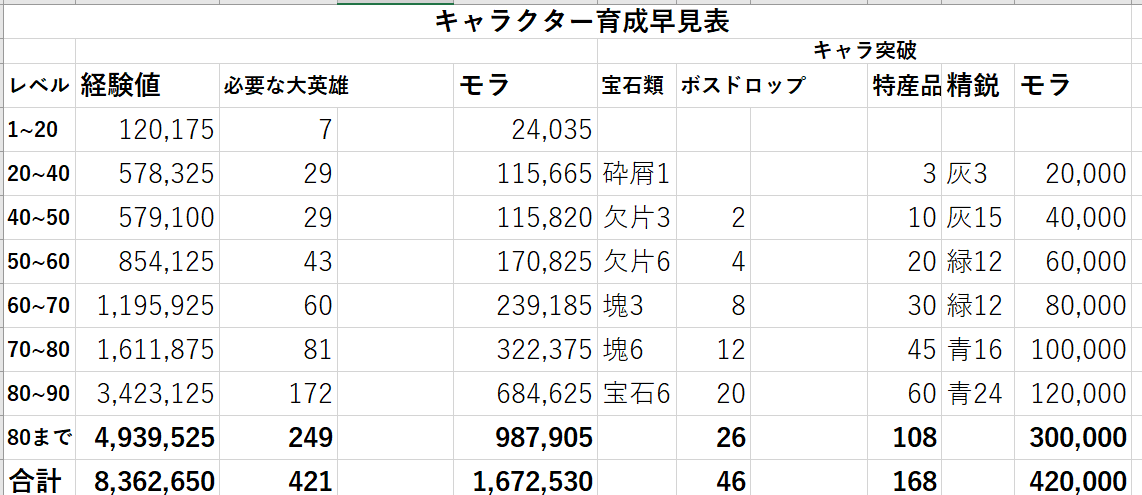This screenshot has width=1142, height=495.
Task: Select the mora cell 115,820
Action: 525,218
